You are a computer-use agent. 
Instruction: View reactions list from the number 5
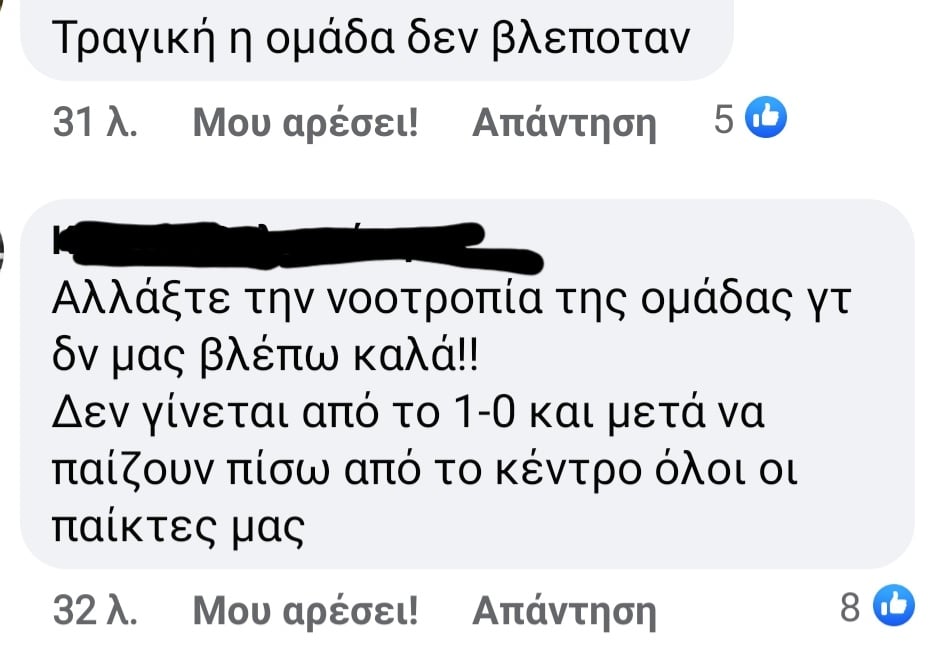(724, 118)
